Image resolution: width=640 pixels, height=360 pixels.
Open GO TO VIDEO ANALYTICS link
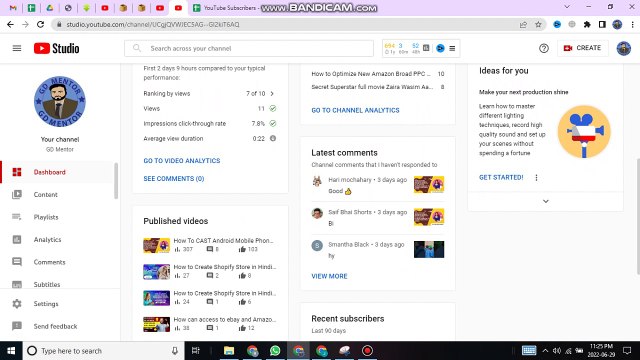click(182, 161)
